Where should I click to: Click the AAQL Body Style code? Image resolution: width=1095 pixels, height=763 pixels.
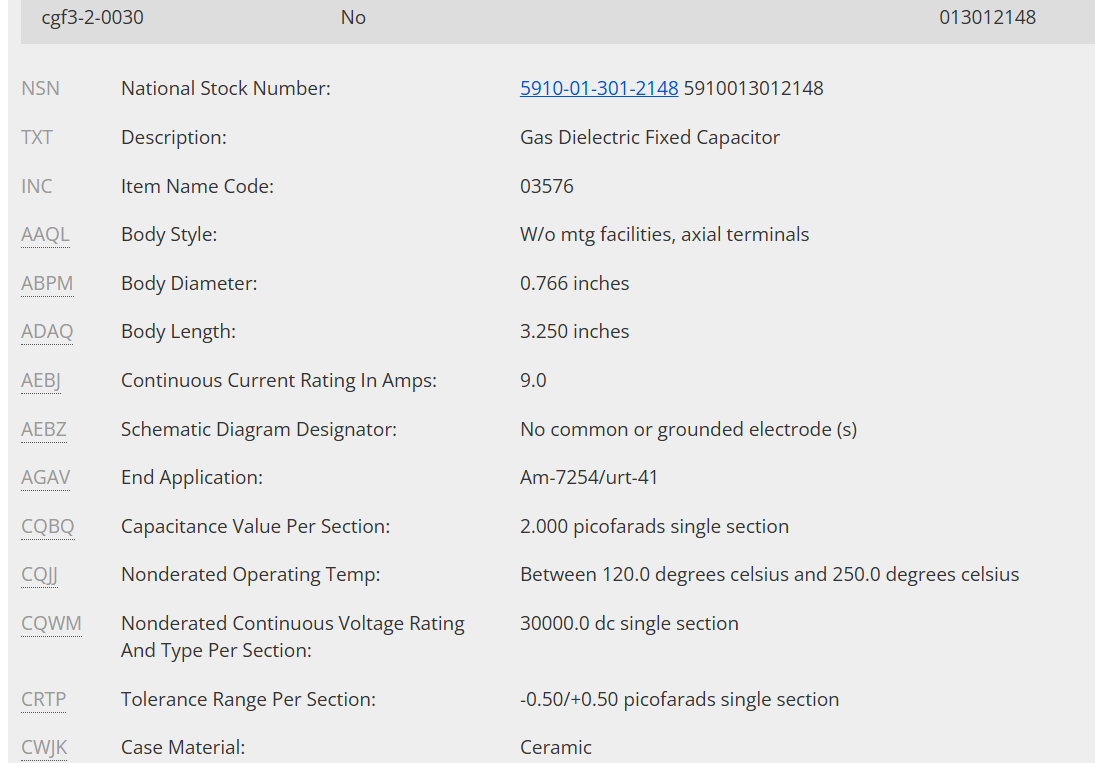tap(45, 235)
